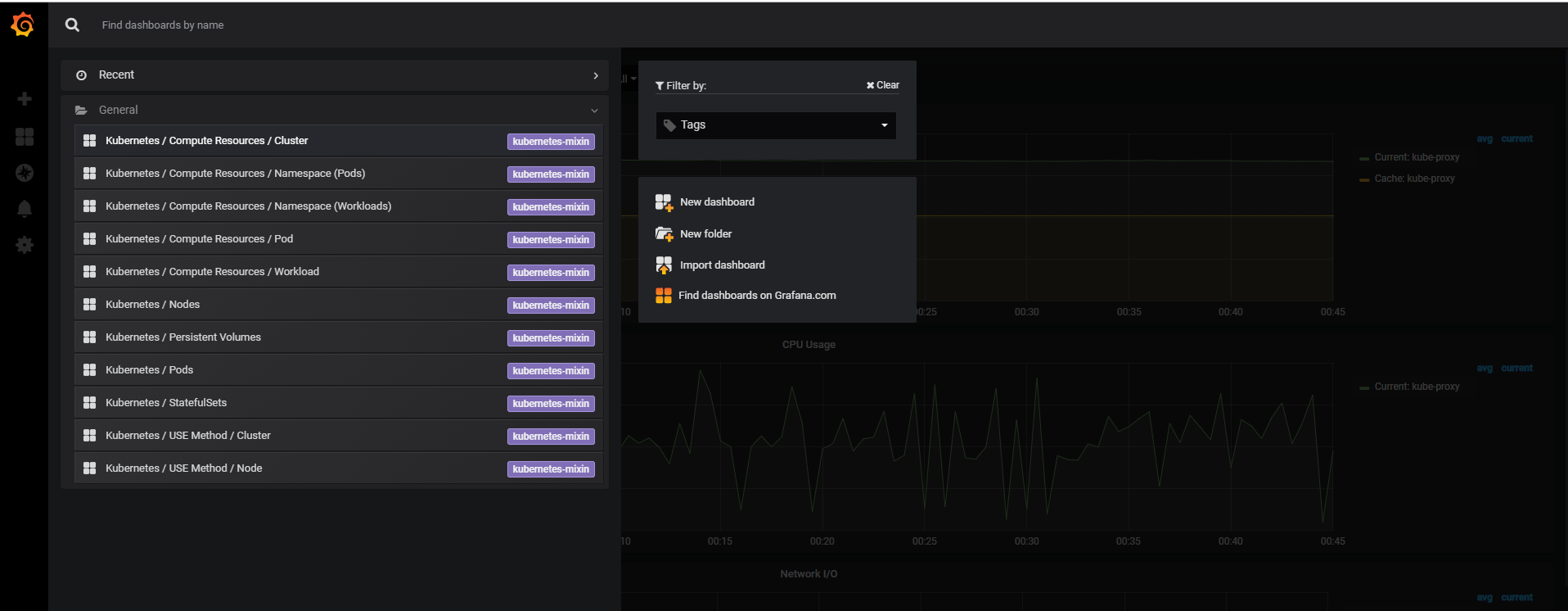Open Kubernetes / Persistent Volumes dashboard
This screenshot has width=1568, height=611.
click(x=339, y=337)
